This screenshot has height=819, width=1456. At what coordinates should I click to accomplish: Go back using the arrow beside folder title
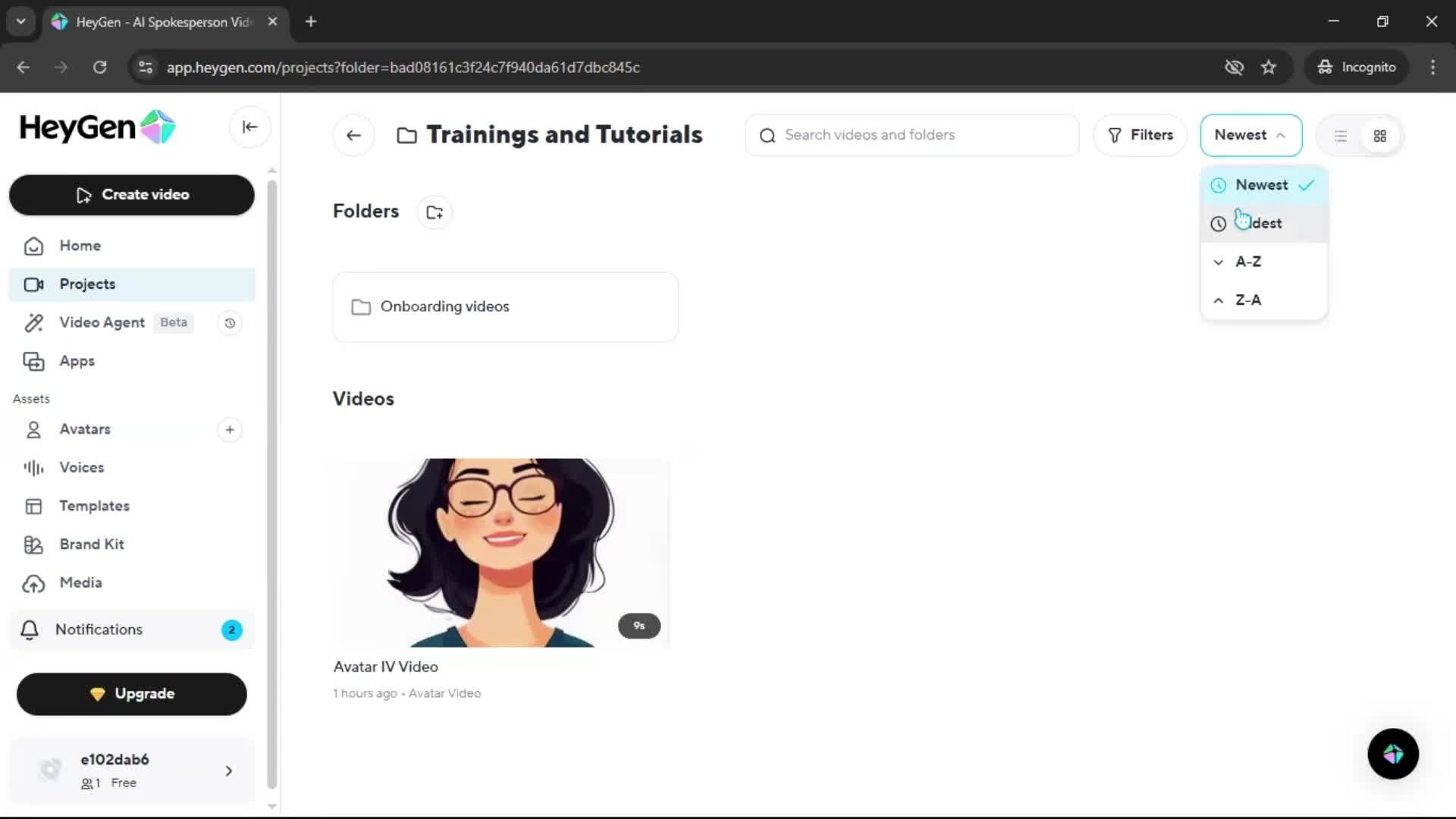pos(353,136)
